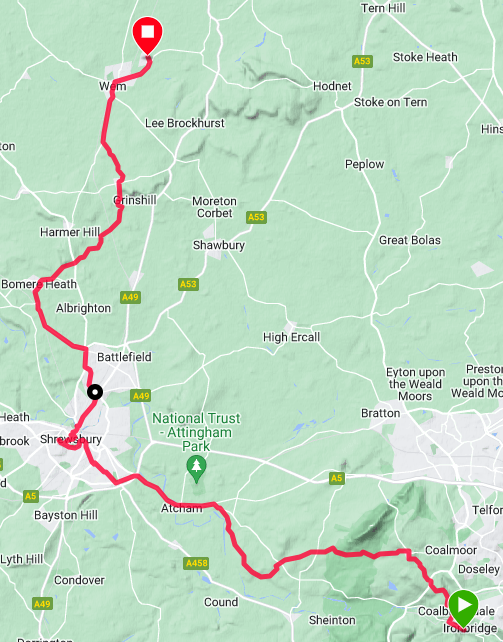Click the A53 shield near Moreton Corbet
This screenshot has width=503, height=642.
256,217
